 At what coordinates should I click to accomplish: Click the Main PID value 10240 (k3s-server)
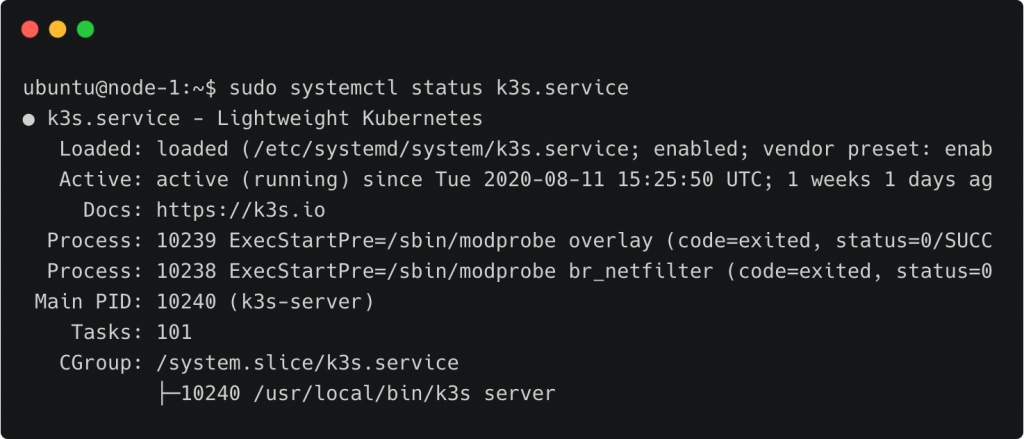[x=265, y=302]
